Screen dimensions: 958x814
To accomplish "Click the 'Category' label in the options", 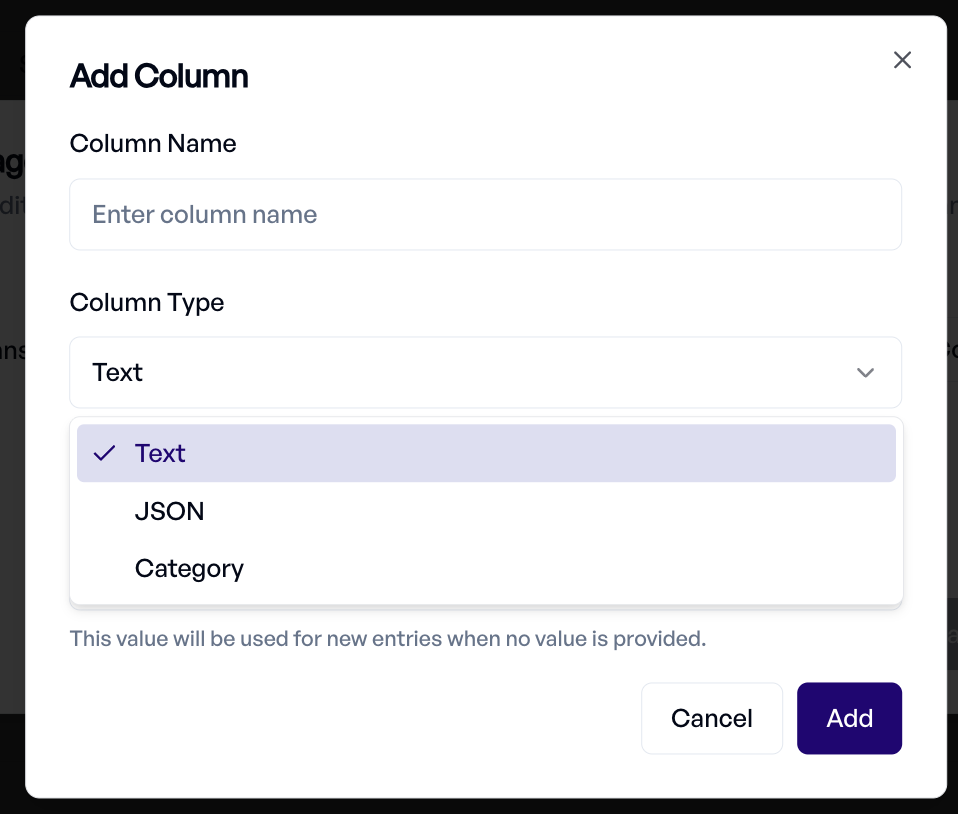I will click(189, 569).
